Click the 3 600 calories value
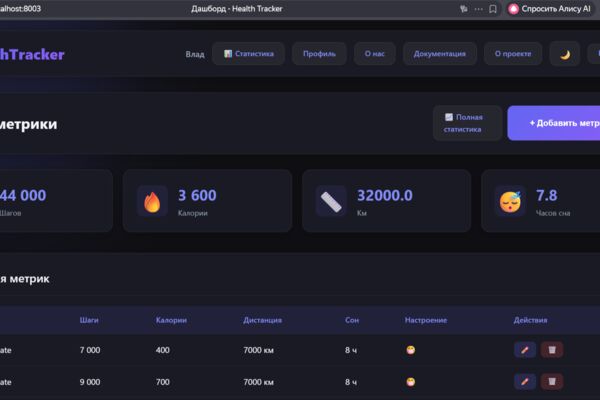The height and width of the screenshot is (400, 600). (197, 196)
